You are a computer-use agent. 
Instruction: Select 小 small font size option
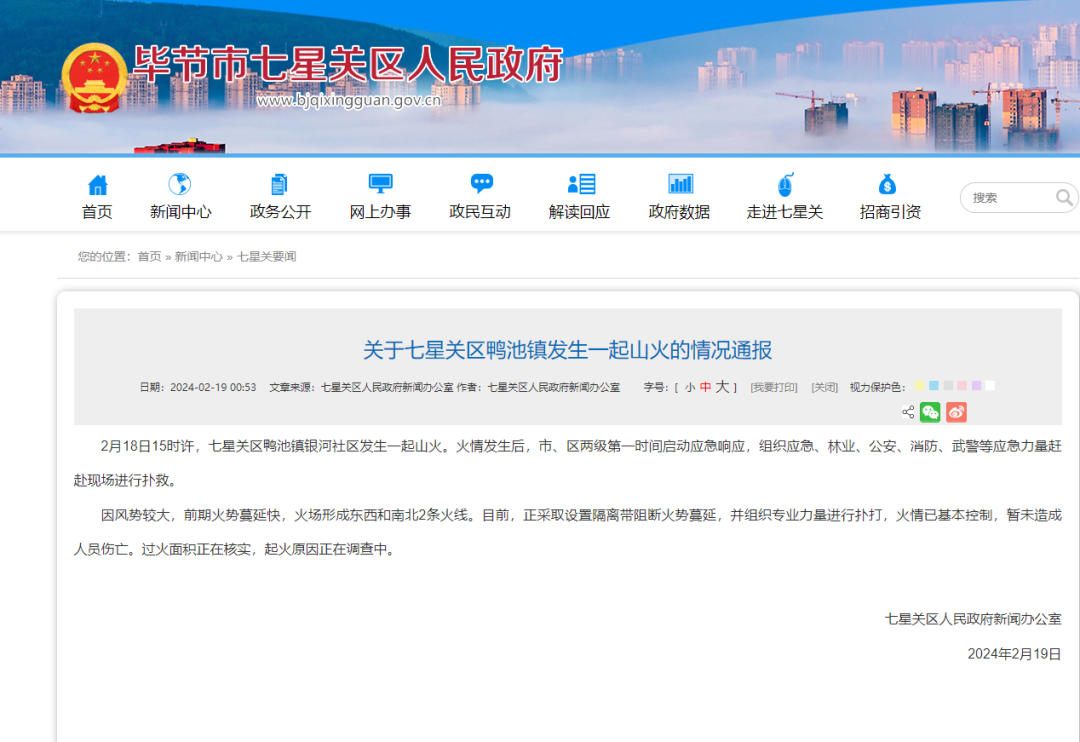pyautogui.click(x=692, y=386)
